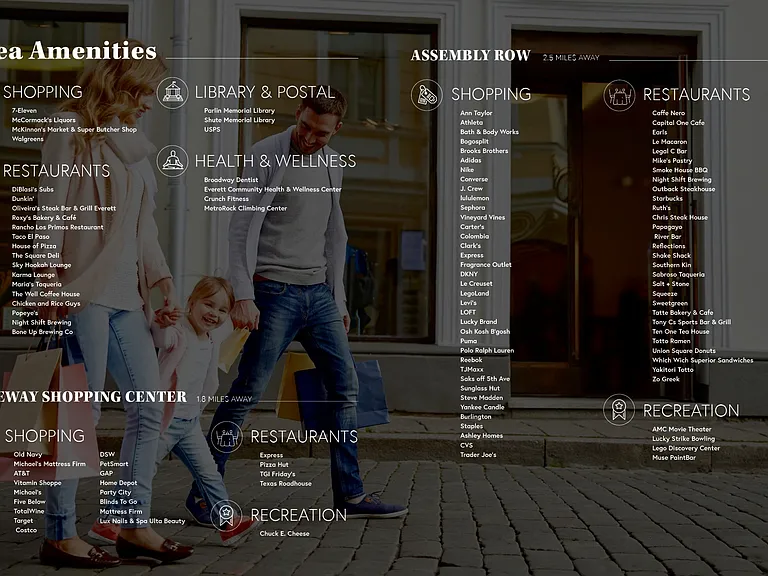Click the Assembly Row restaurants dining icon
This screenshot has height=576, width=768.
pos(619,95)
